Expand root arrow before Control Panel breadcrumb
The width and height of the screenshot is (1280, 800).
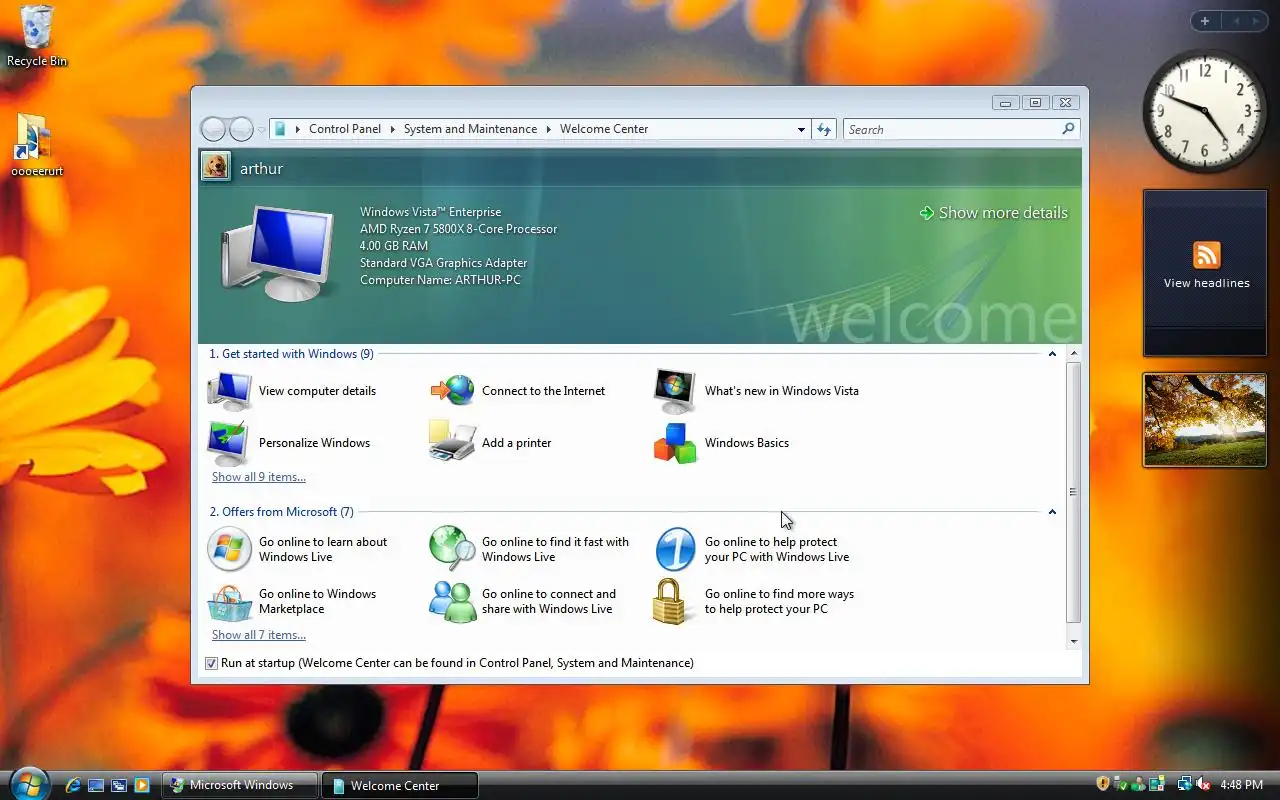[298, 129]
